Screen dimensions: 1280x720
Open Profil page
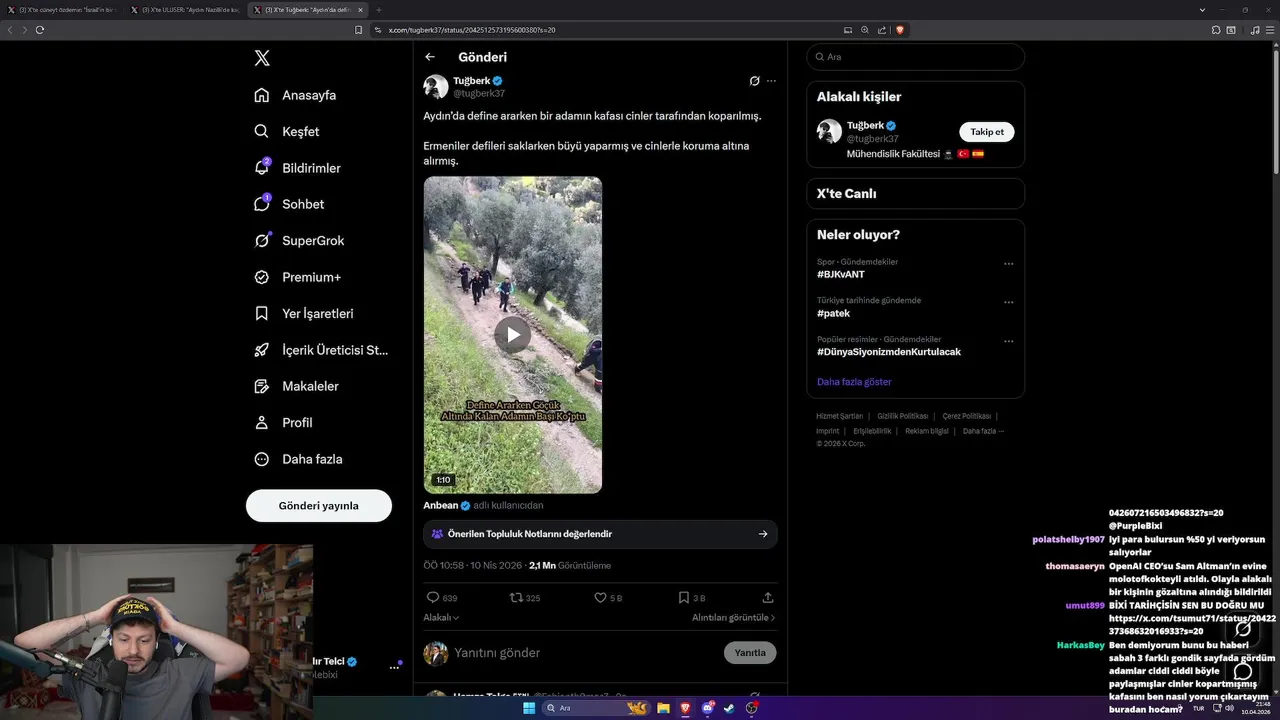pyautogui.click(x=283, y=422)
